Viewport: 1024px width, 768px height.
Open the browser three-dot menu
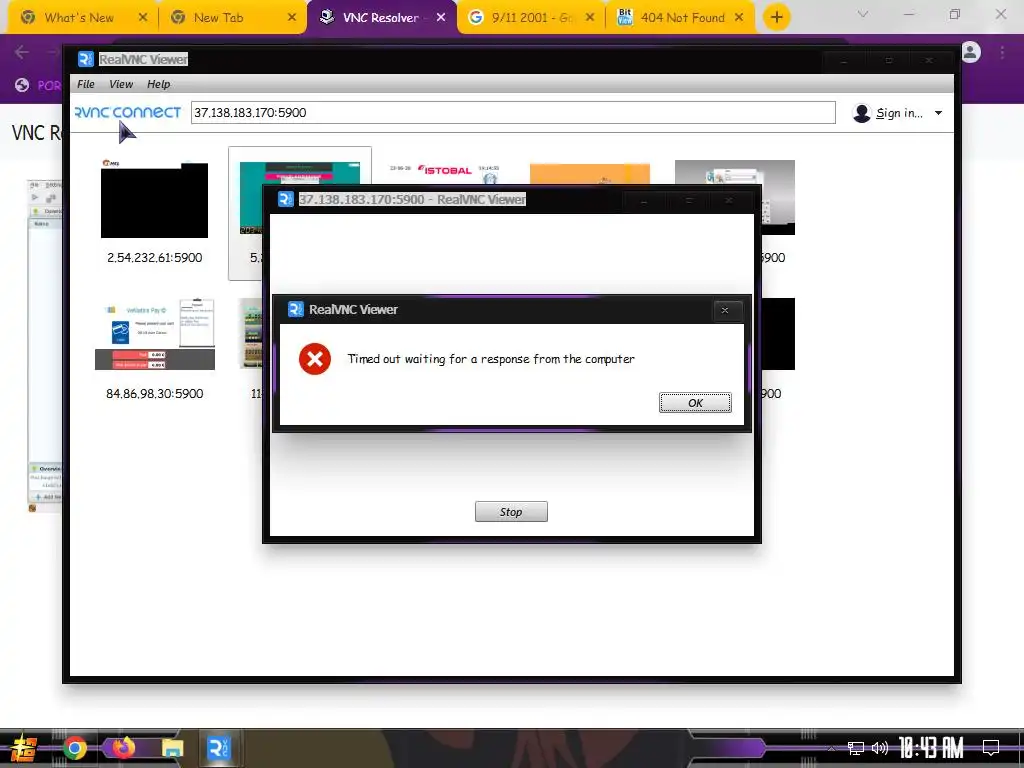tap(1002, 52)
